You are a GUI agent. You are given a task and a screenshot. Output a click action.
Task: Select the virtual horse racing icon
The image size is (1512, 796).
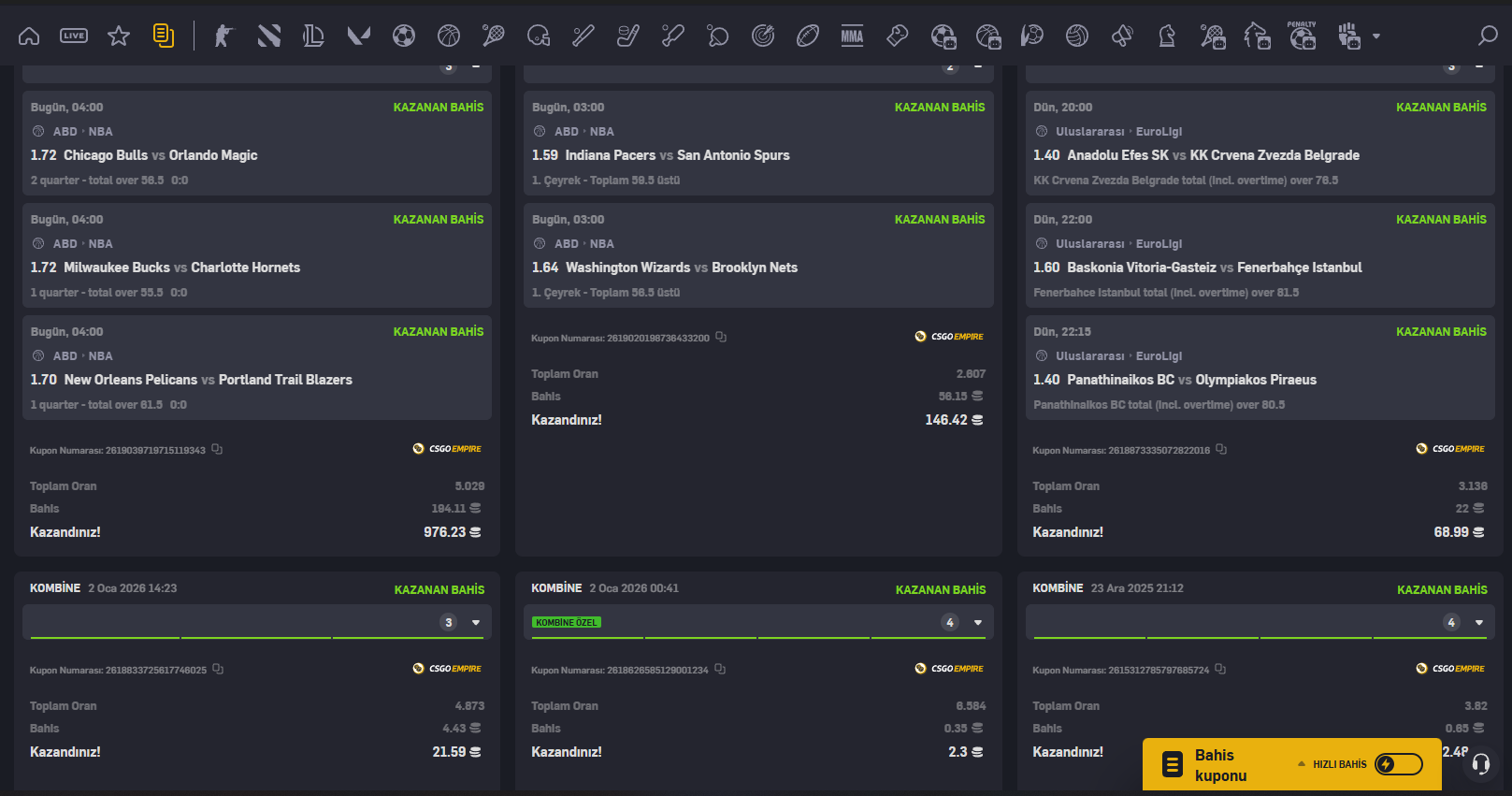1258,36
